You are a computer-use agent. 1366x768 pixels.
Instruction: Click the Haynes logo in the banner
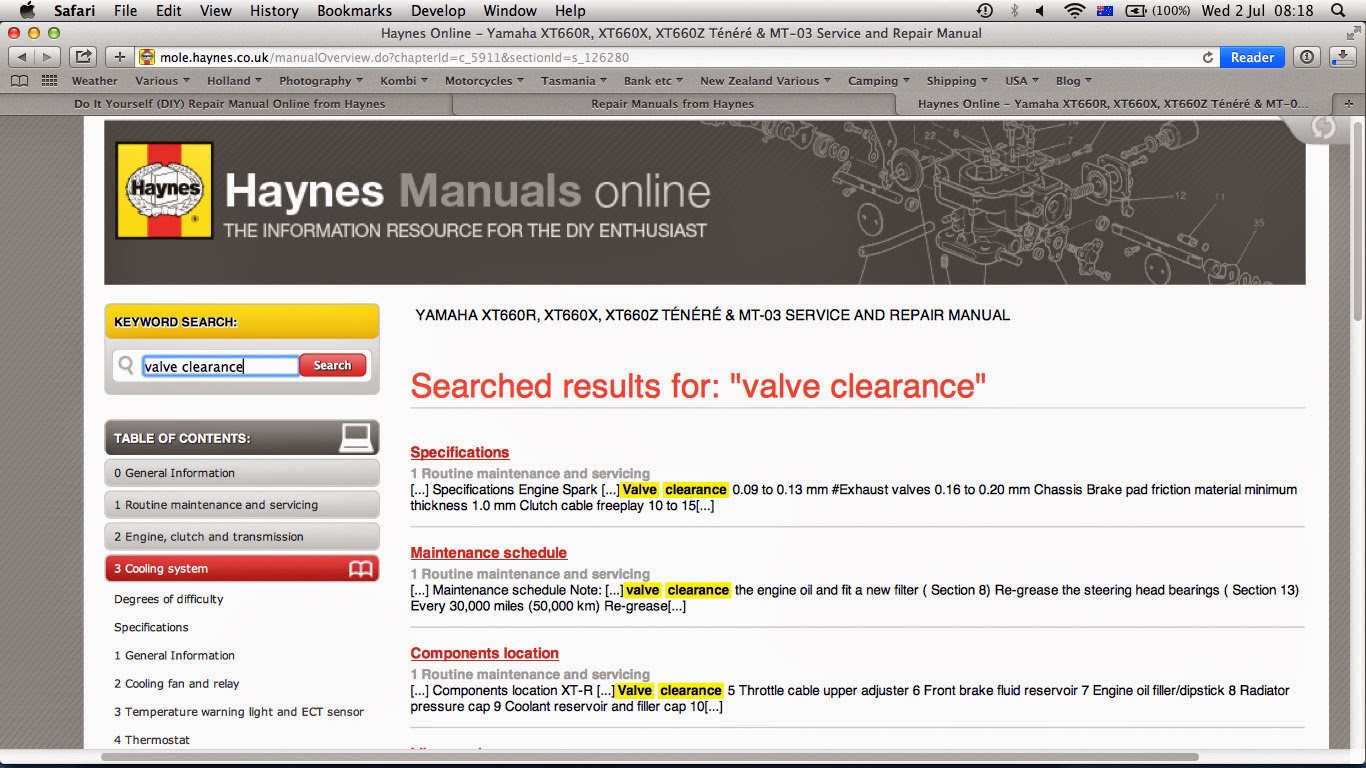(164, 190)
